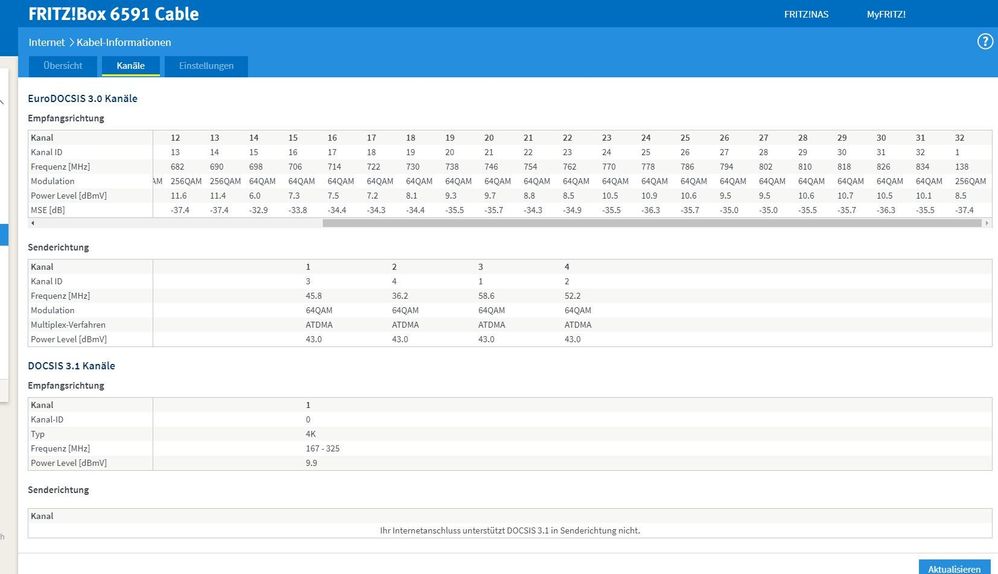
Task: Click the Internet breadcrumb link
Action: coord(46,42)
